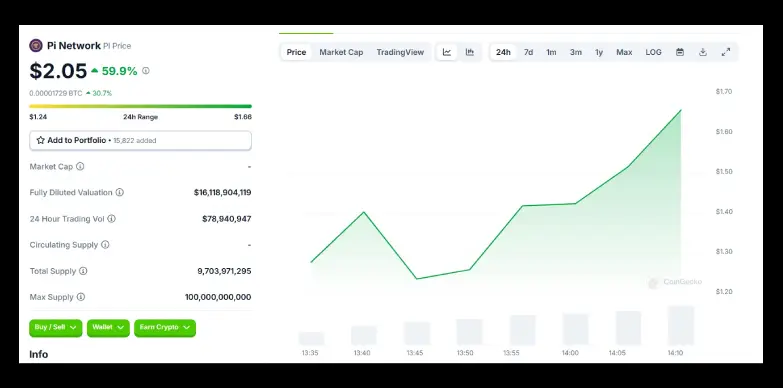Click the star icon in Add to Portfolio
This screenshot has width=783, height=388.
click(40, 140)
